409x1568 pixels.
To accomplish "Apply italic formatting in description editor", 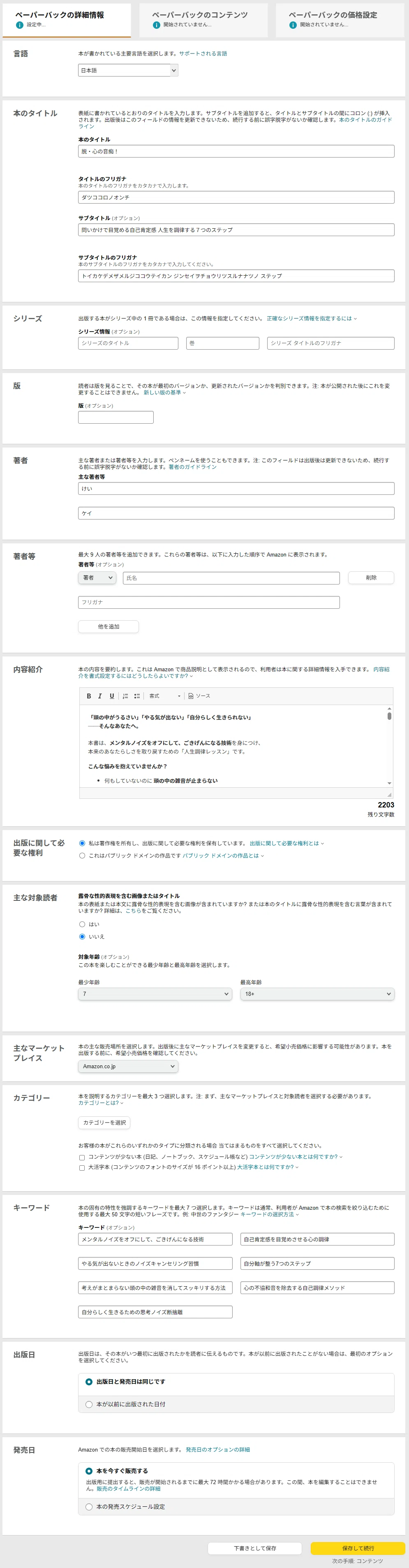I will click(x=100, y=696).
